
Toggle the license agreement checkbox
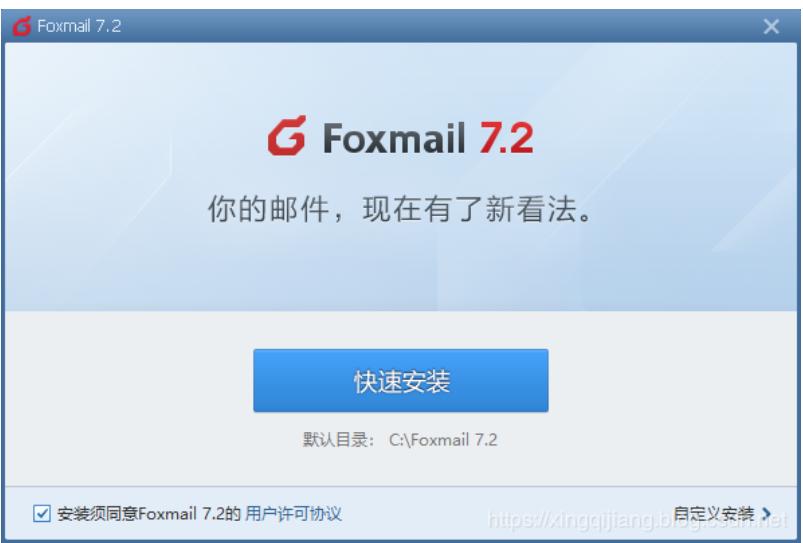click(42, 513)
